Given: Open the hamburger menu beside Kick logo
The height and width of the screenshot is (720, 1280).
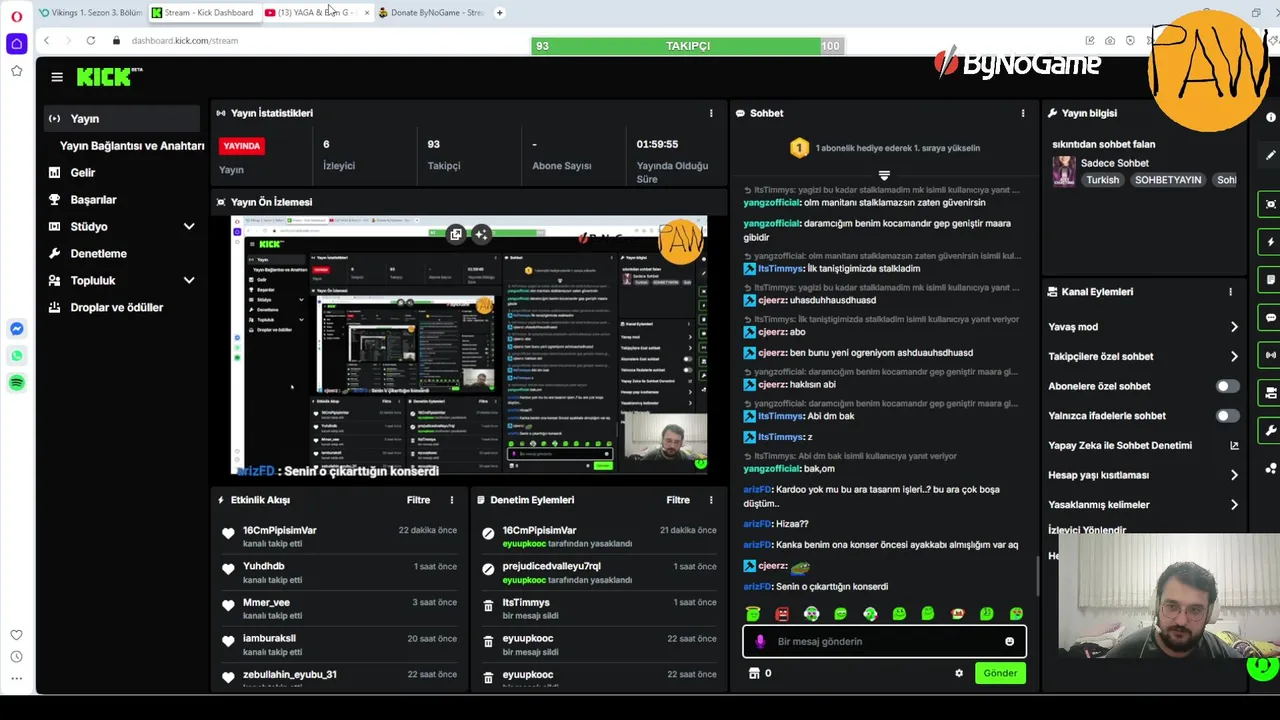Looking at the screenshot, I should pyautogui.click(x=57, y=77).
